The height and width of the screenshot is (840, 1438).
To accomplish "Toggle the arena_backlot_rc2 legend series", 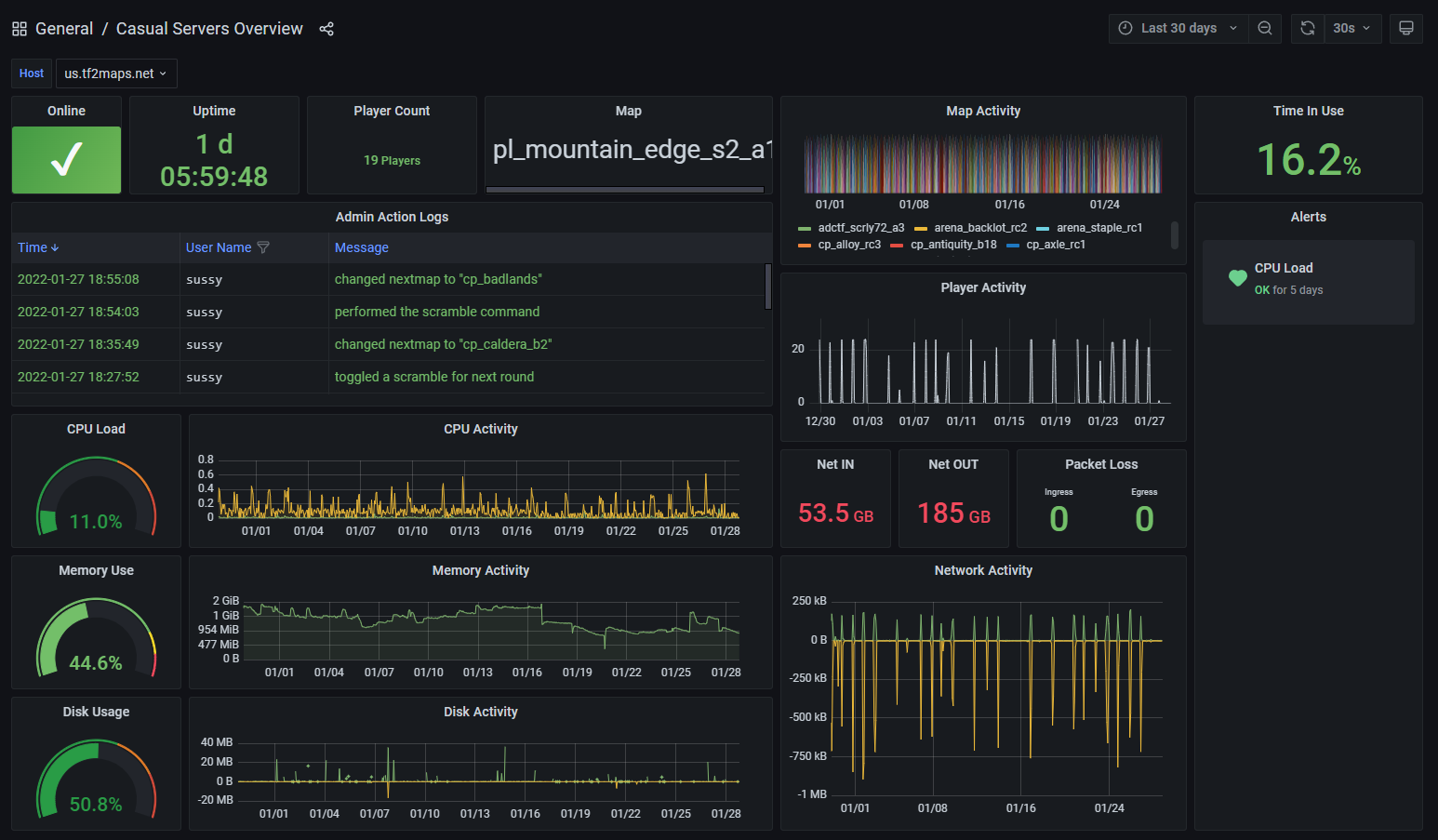I will [979, 228].
